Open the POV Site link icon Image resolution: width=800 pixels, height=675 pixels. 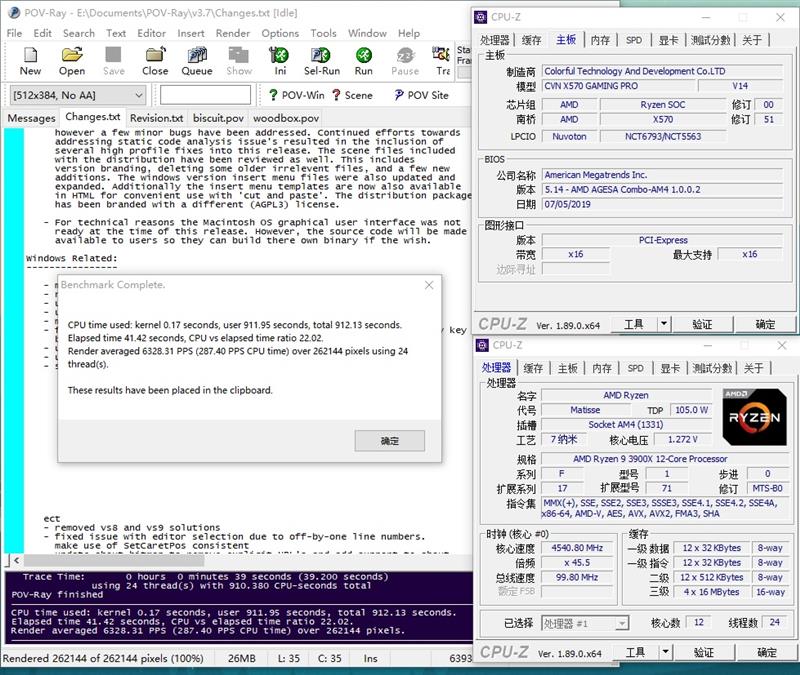(420, 95)
